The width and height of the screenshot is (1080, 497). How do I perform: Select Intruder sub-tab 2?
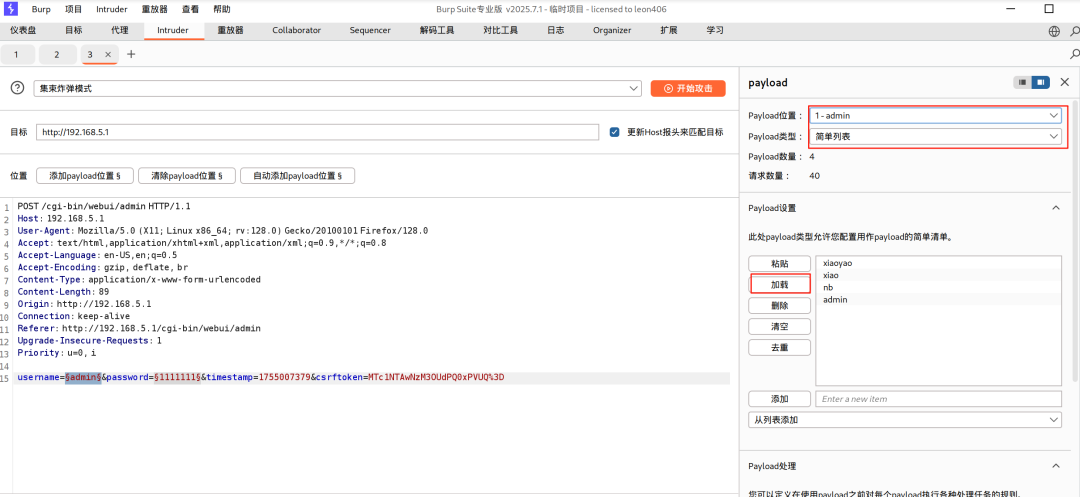(56, 54)
